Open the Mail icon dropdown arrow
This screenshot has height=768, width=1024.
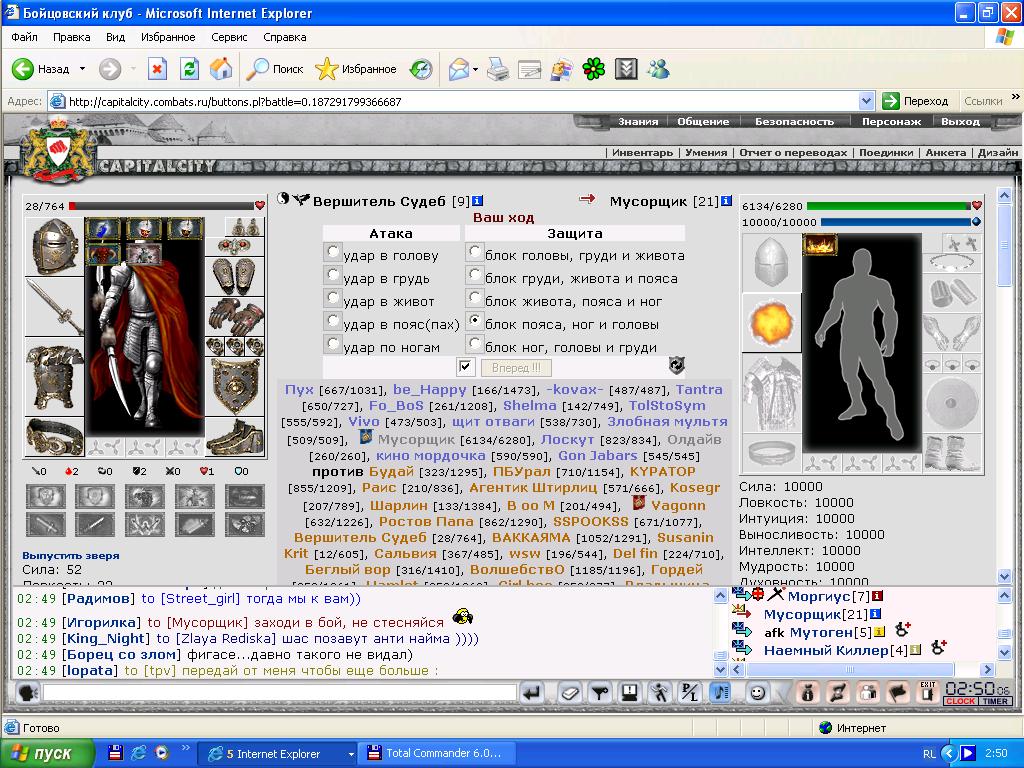[x=475, y=69]
